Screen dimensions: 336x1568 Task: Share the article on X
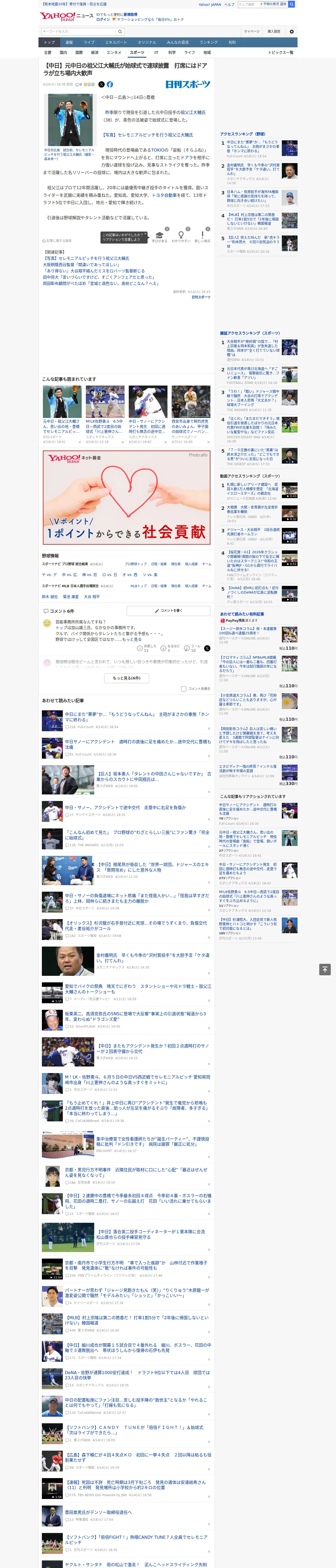click(101, 85)
